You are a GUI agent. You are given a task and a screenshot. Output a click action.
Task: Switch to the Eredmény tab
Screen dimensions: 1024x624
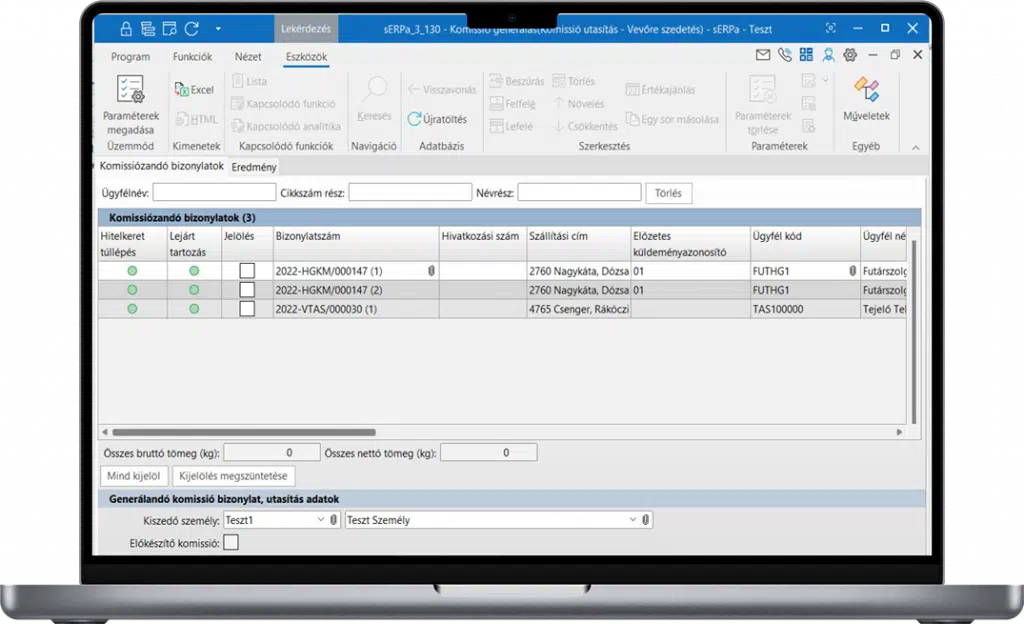click(254, 167)
